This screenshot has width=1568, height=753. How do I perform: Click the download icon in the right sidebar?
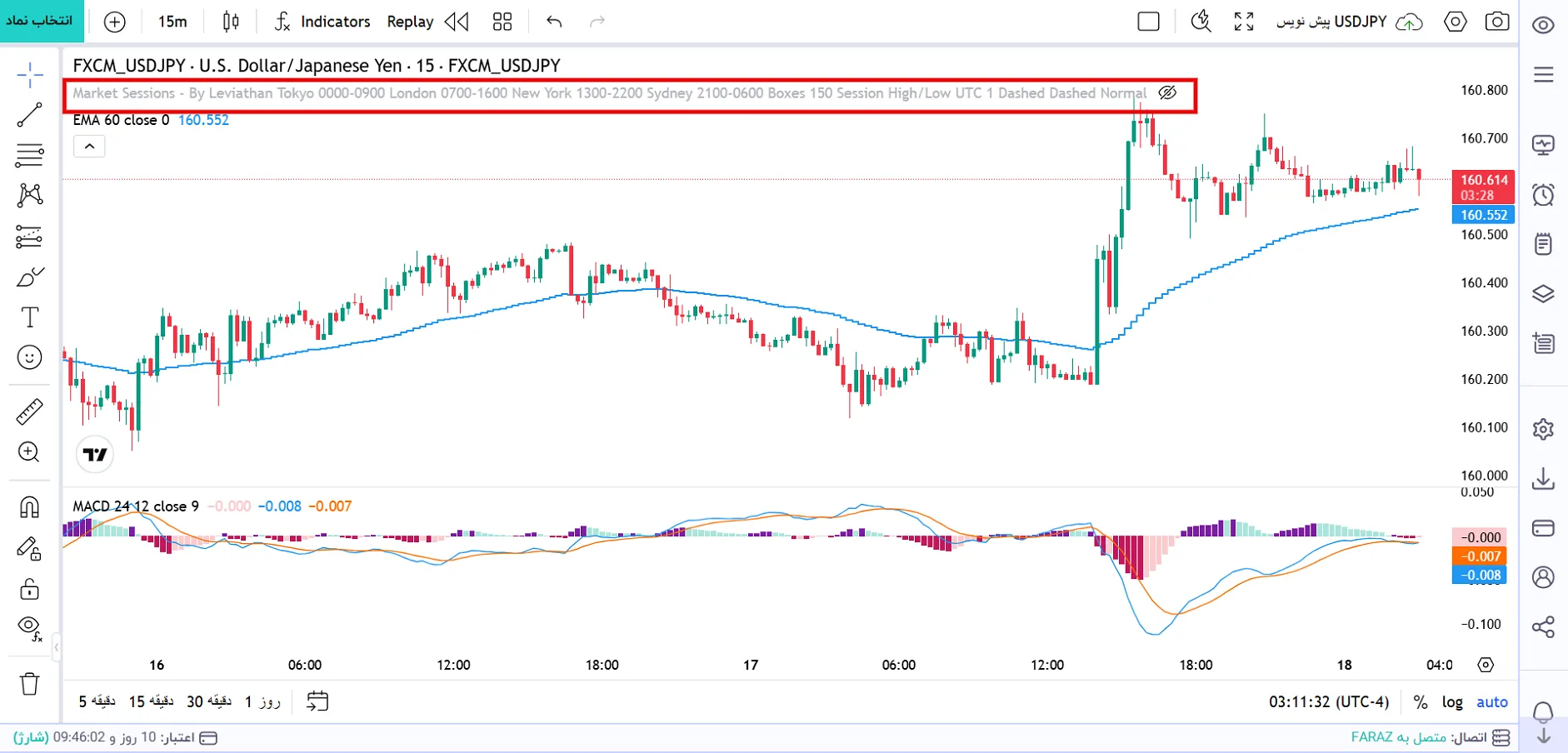(x=1543, y=479)
